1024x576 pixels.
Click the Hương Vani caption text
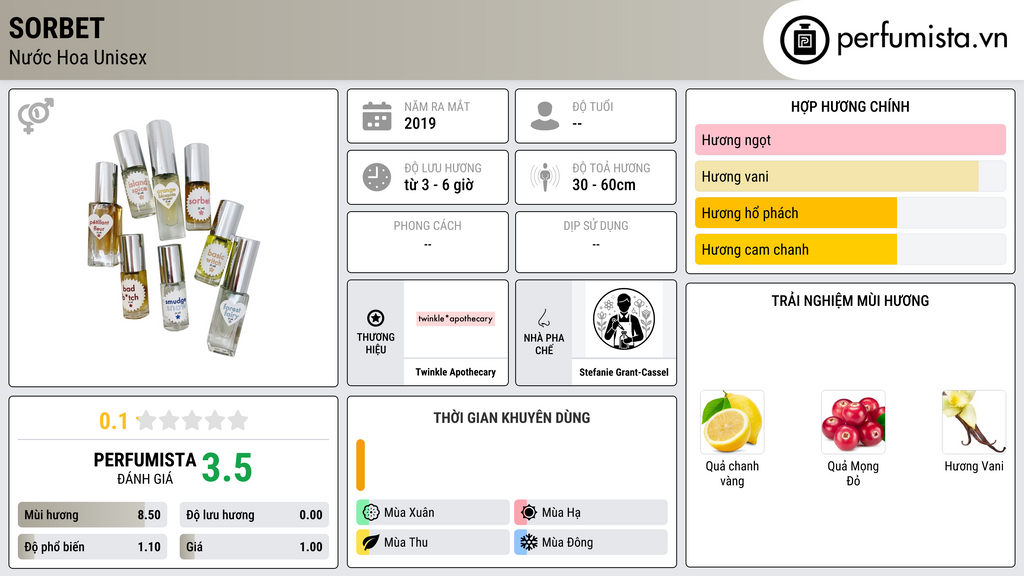click(974, 466)
